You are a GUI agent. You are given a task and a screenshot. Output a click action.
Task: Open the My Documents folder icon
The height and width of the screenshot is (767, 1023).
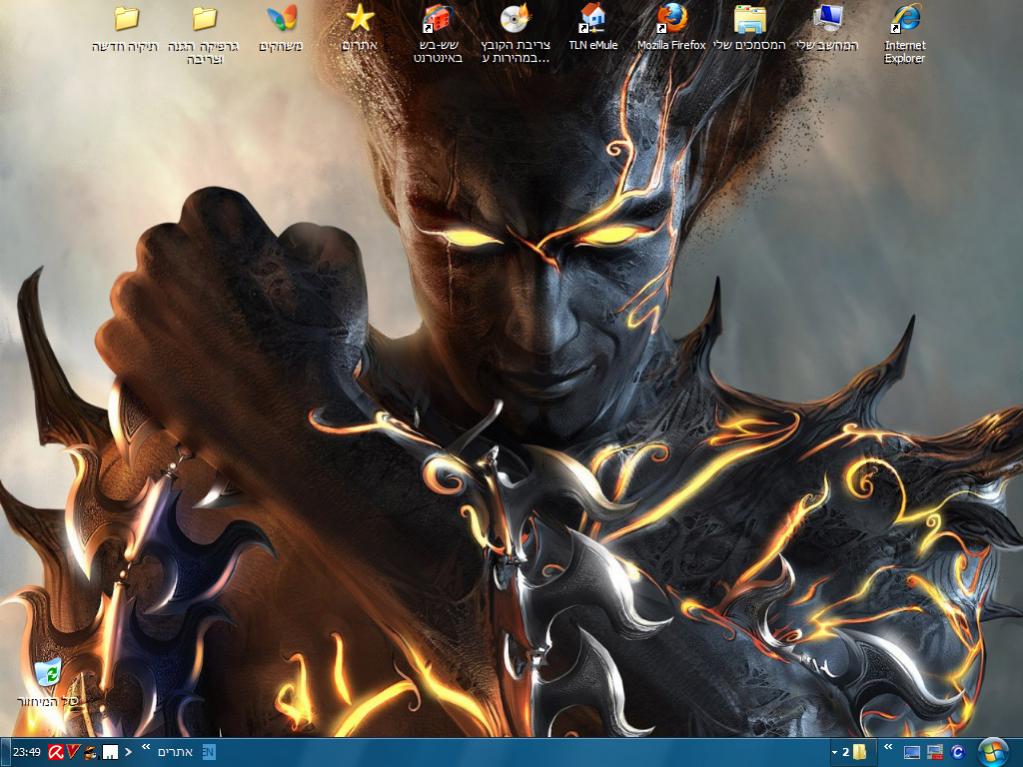[x=749, y=19]
